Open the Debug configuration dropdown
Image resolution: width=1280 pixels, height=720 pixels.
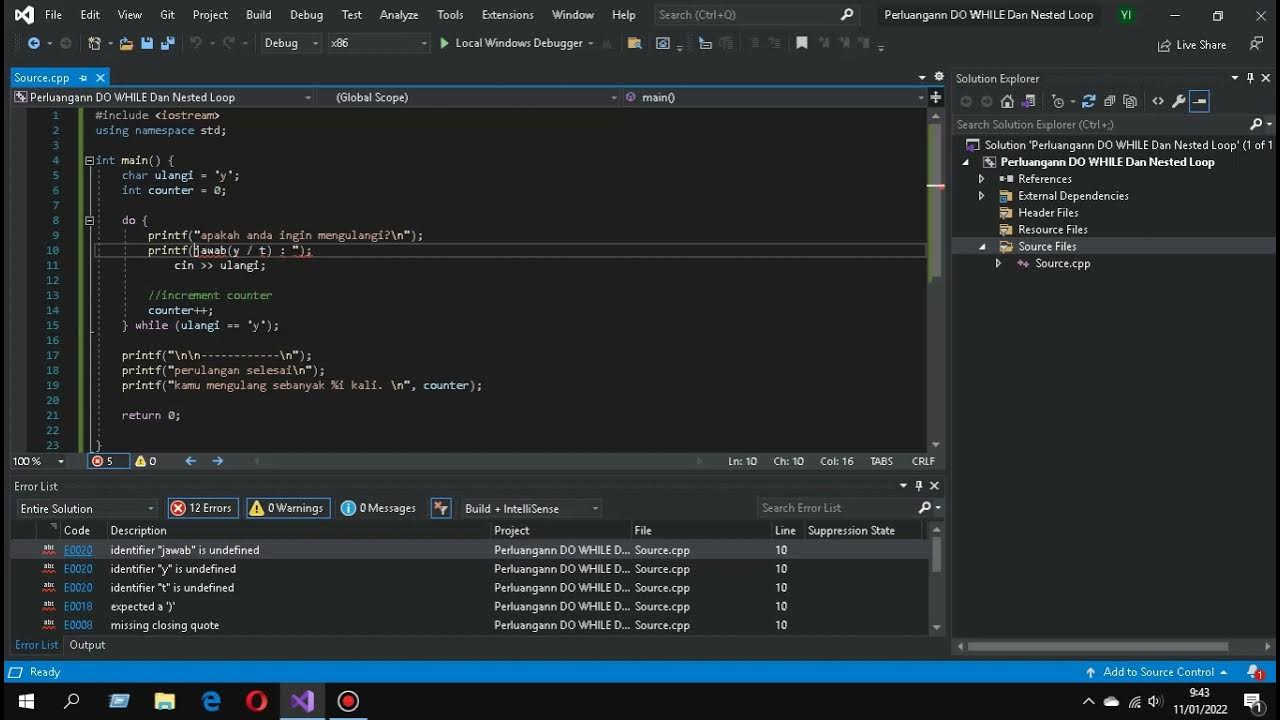tap(291, 43)
